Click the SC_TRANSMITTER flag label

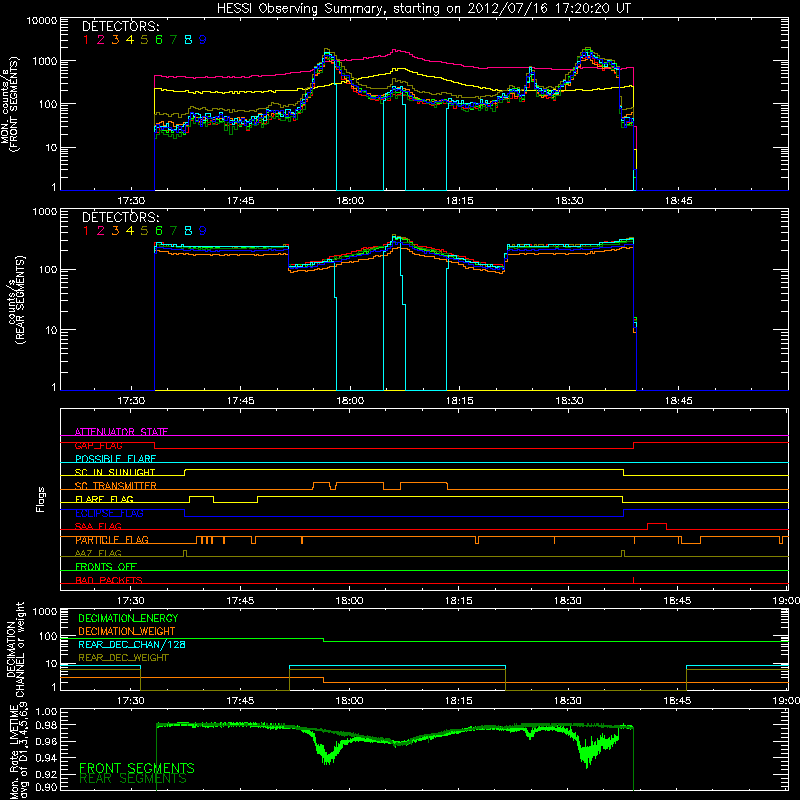click(x=116, y=486)
